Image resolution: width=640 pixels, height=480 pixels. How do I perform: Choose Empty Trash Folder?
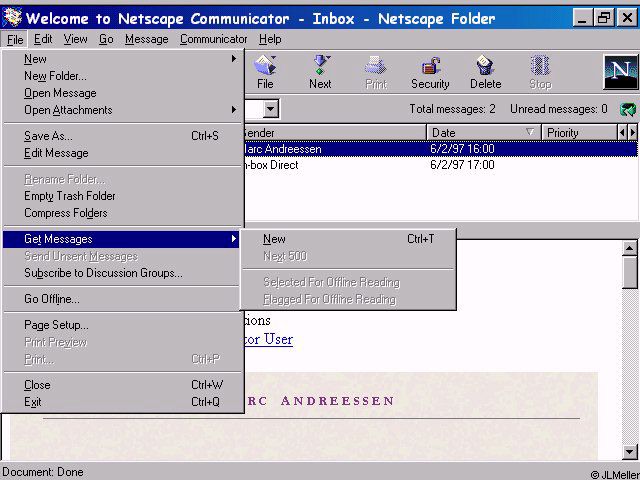click(121, 196)
